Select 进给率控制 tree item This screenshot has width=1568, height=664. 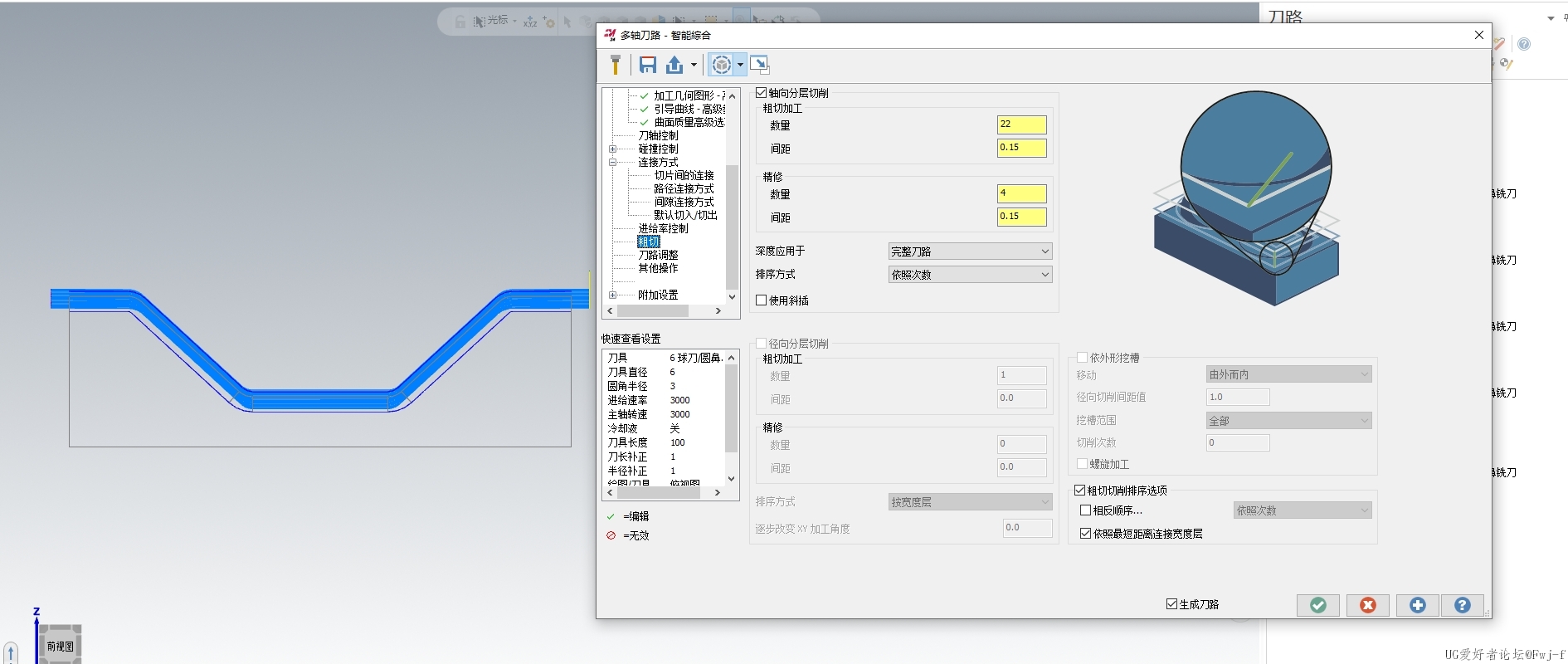[663, 228]
